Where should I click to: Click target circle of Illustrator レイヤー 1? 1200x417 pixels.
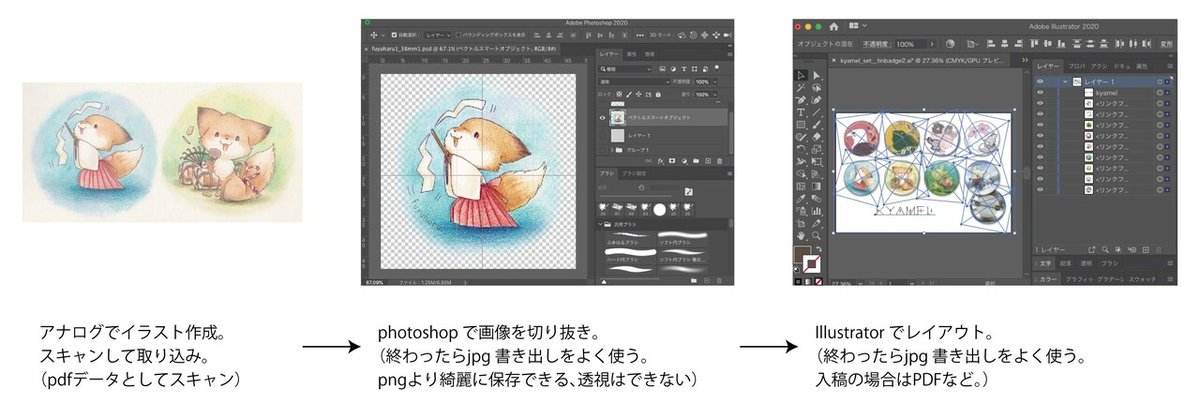(x=1159, y=81)
